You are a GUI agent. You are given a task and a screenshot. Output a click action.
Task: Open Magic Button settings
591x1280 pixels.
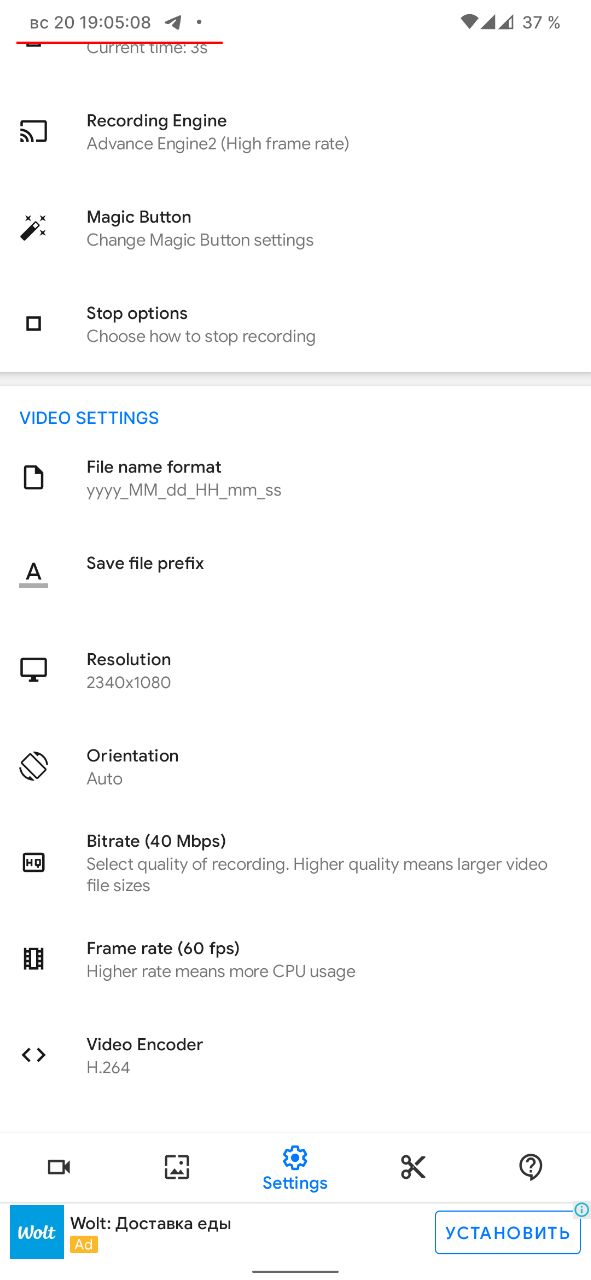(x=295, y=228)
